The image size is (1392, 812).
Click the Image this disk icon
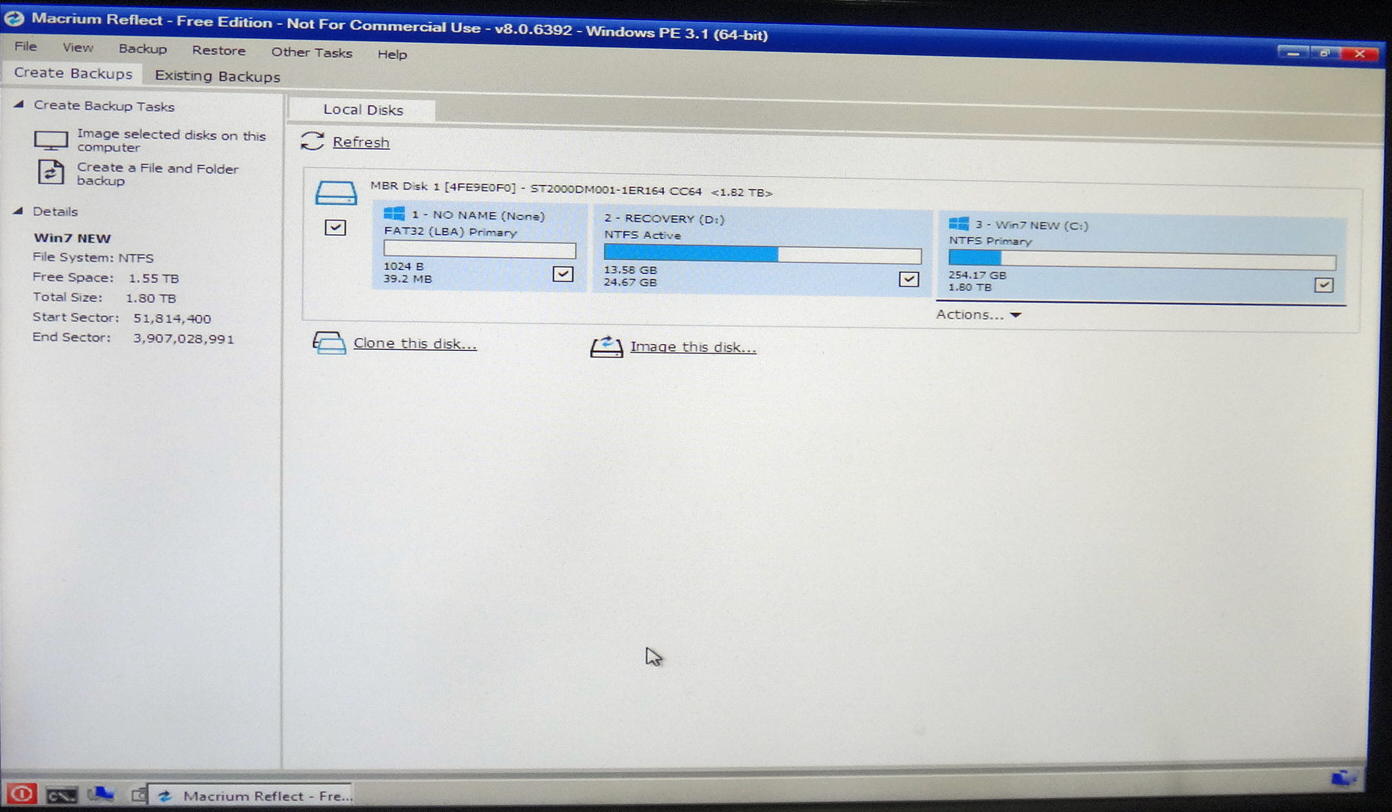606,346
